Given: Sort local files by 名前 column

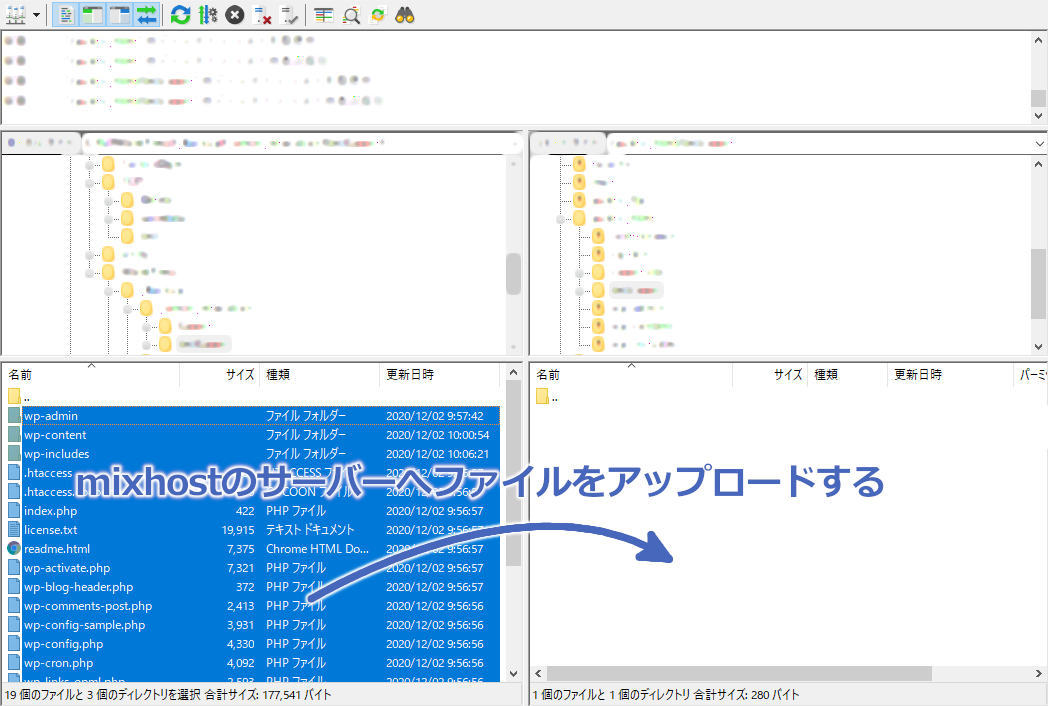Looking at the screenshot, I should click(91, 375).
